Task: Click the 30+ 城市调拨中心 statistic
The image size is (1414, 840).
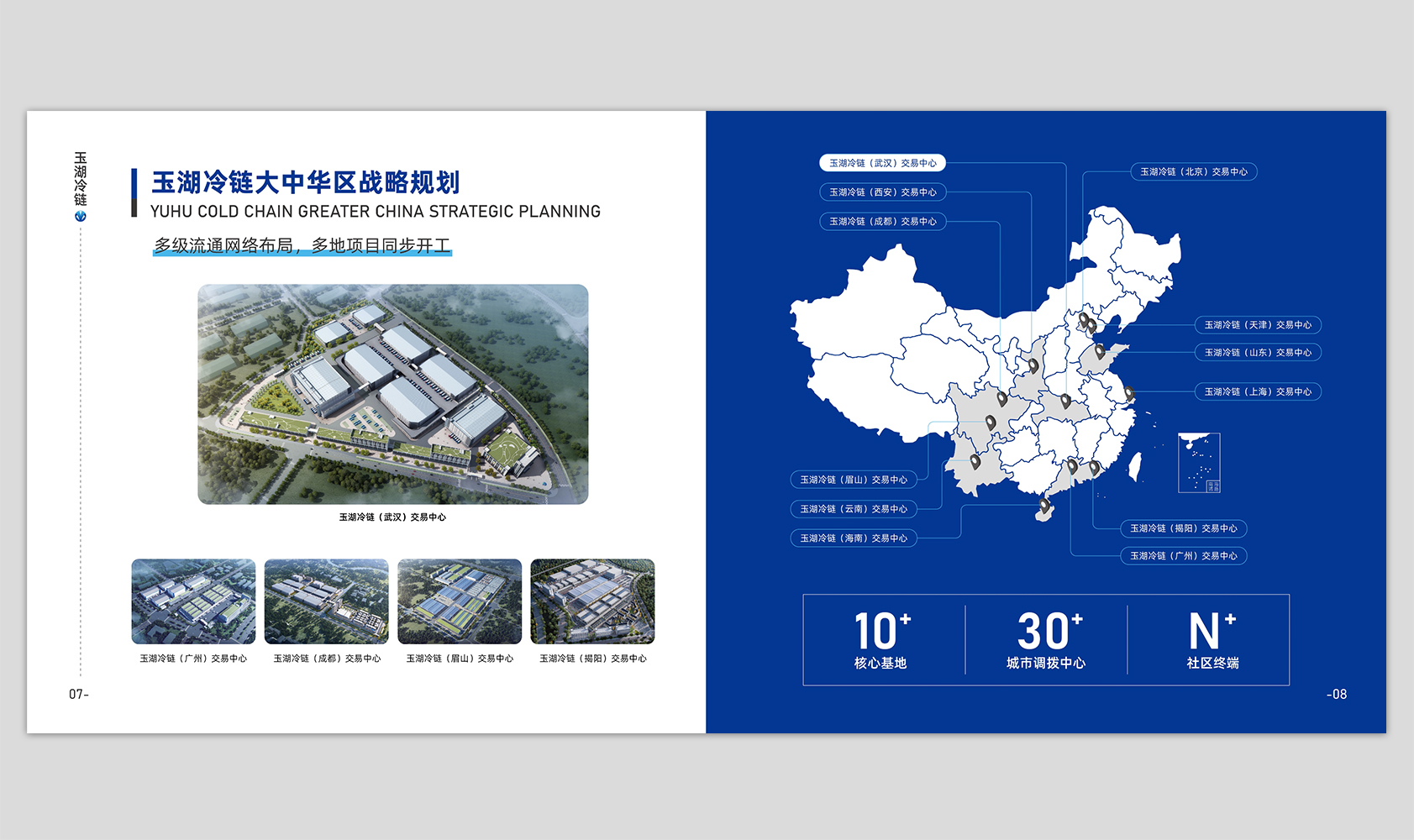Action: [x=1047, y=640]
